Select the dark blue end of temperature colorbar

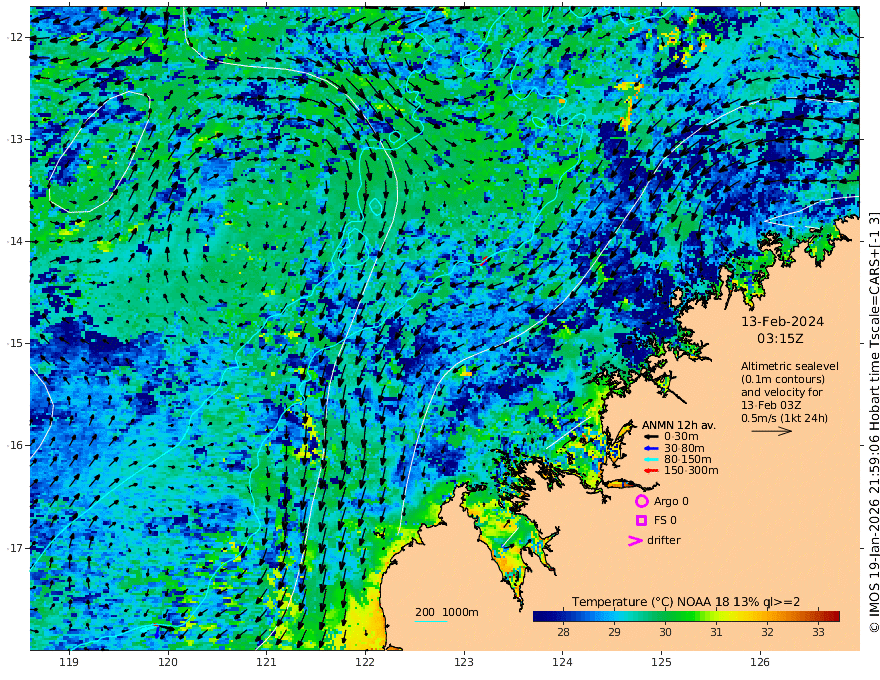click(538, 616)
